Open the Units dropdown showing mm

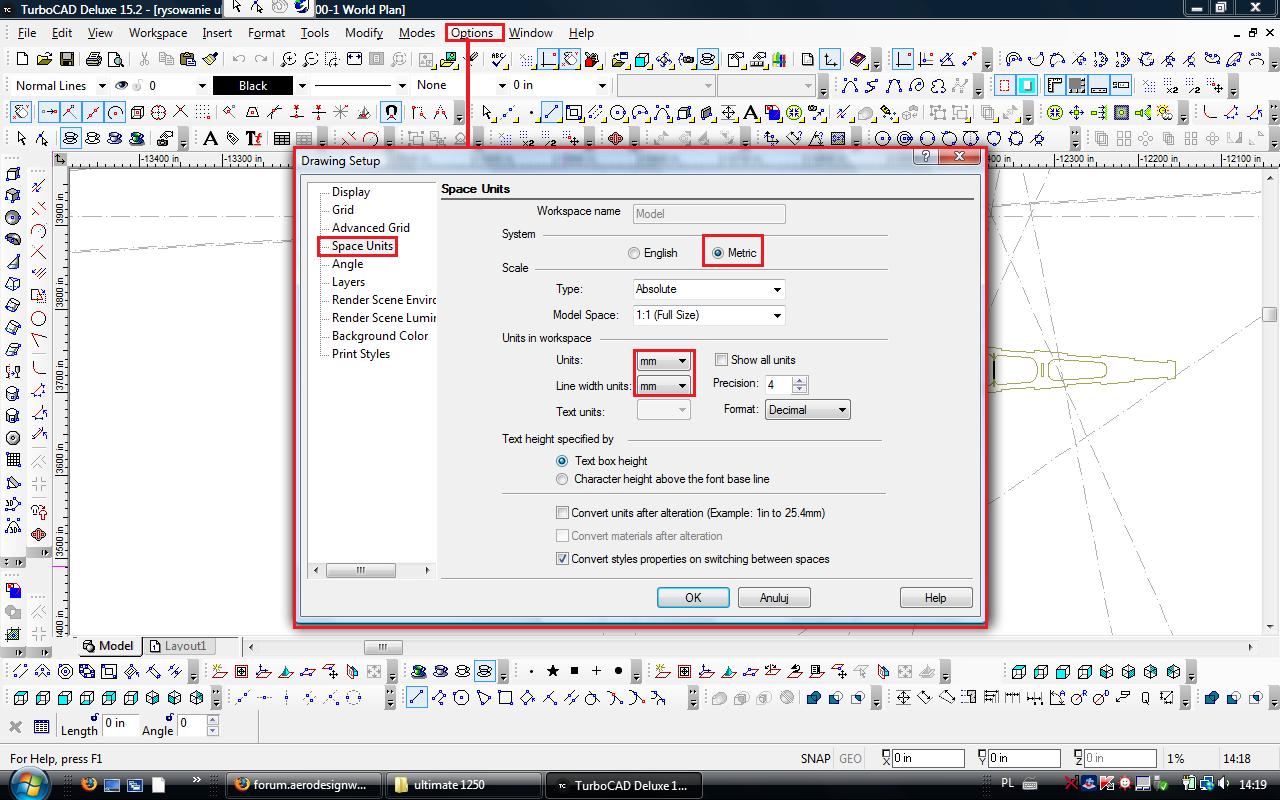664,361
